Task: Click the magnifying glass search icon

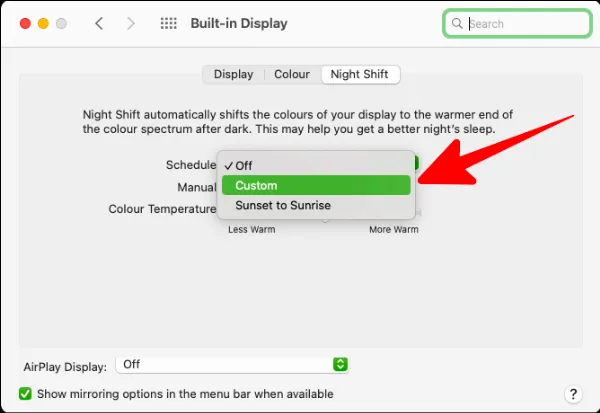Action: pyautogui.click(x=458, y=23)
